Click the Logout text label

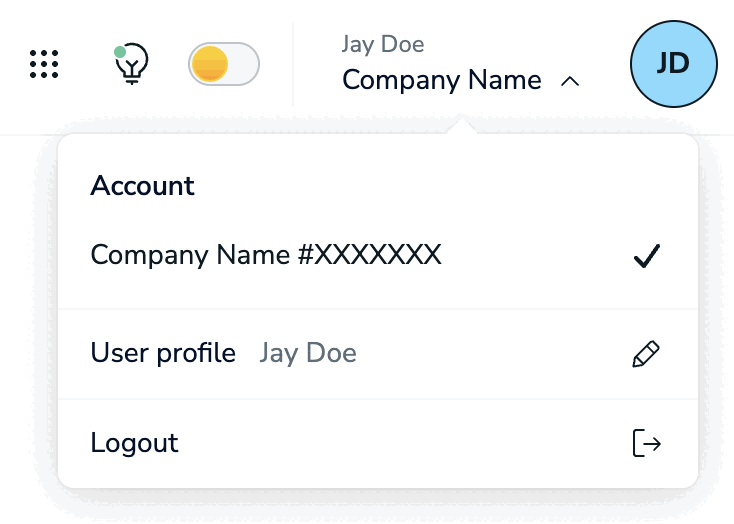point(134,443)
